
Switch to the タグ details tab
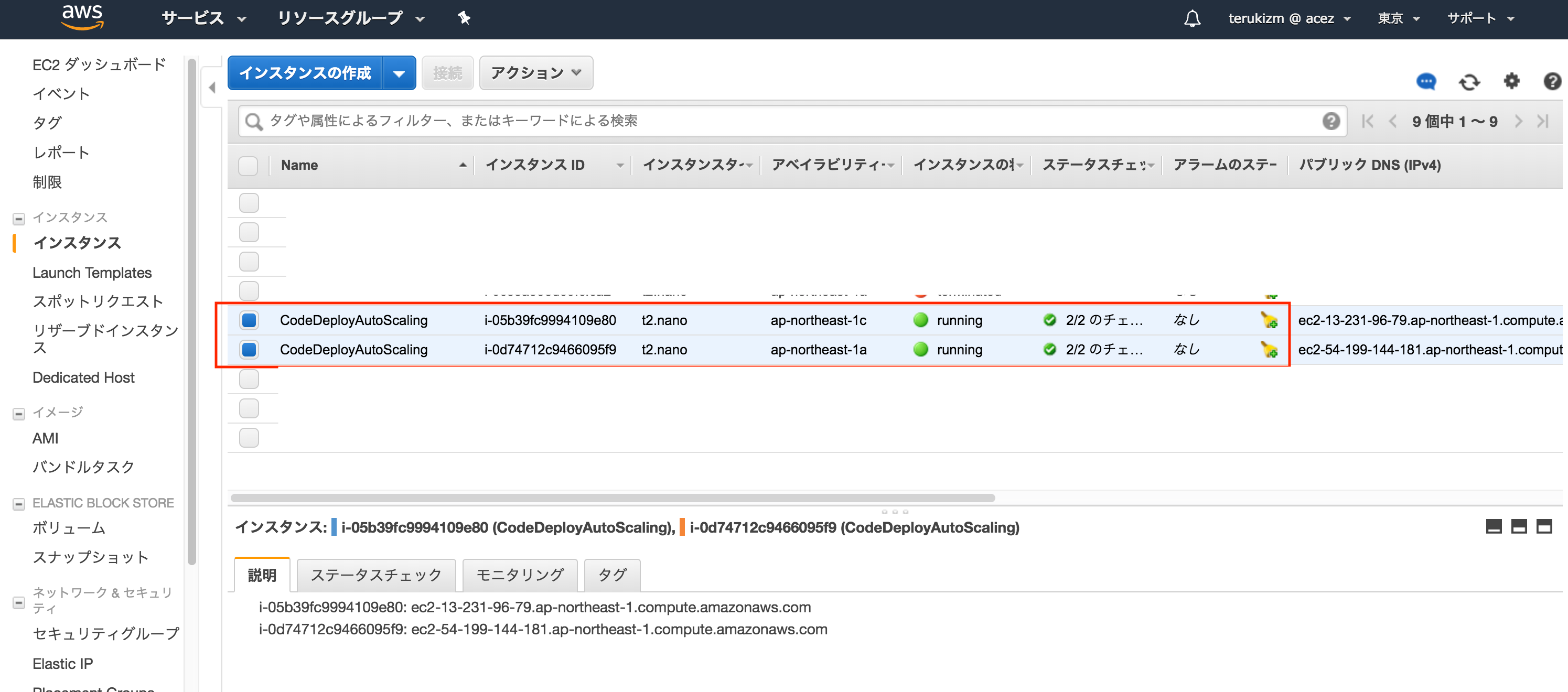coord(612,575)
